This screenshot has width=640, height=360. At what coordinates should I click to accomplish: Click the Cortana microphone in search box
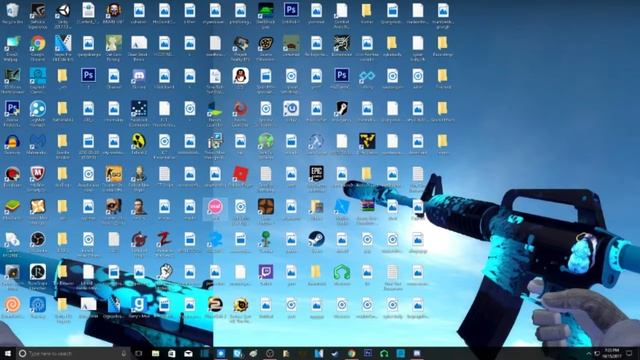(x=124, y=353)
